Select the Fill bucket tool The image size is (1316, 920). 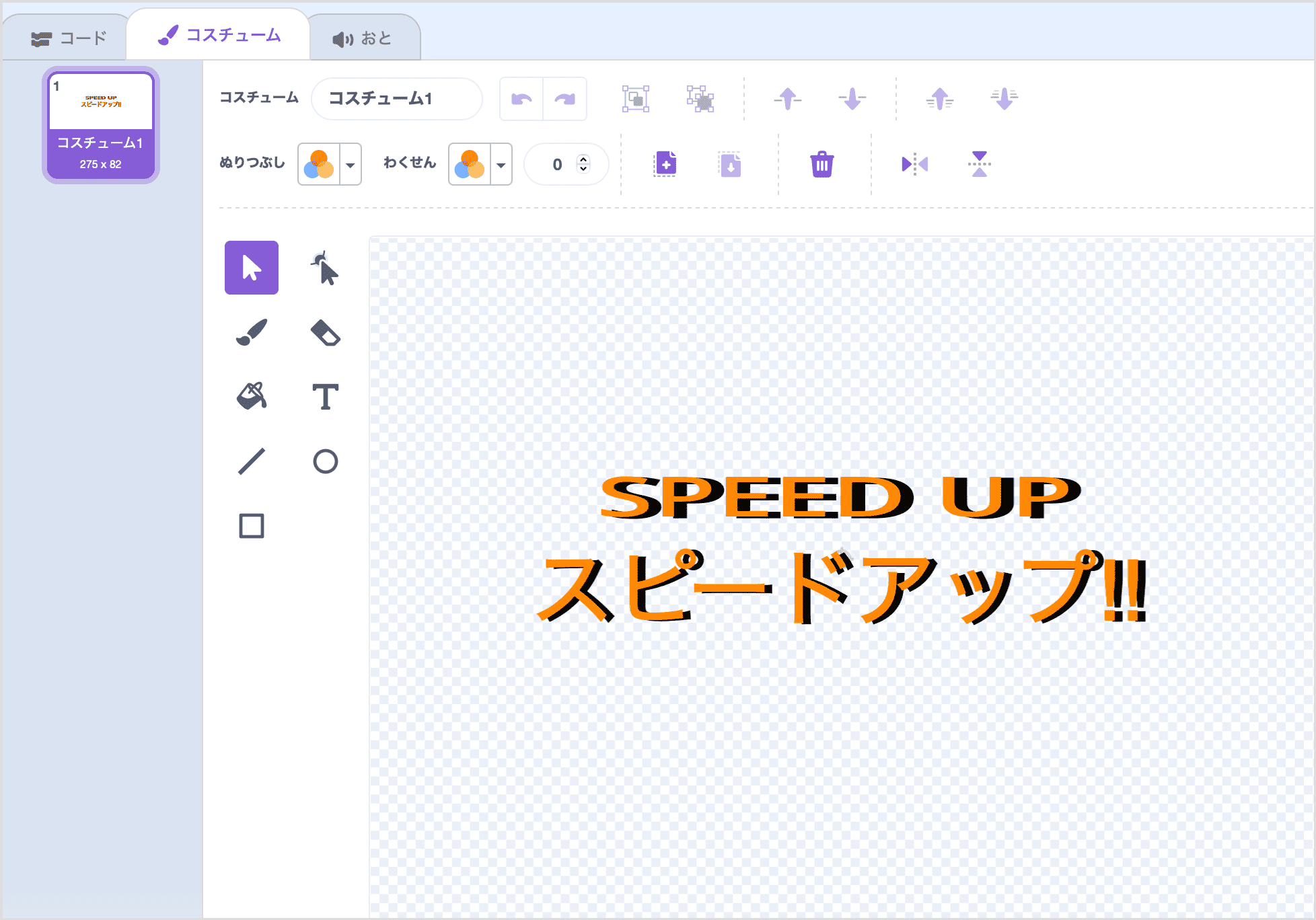coord(252,397)
